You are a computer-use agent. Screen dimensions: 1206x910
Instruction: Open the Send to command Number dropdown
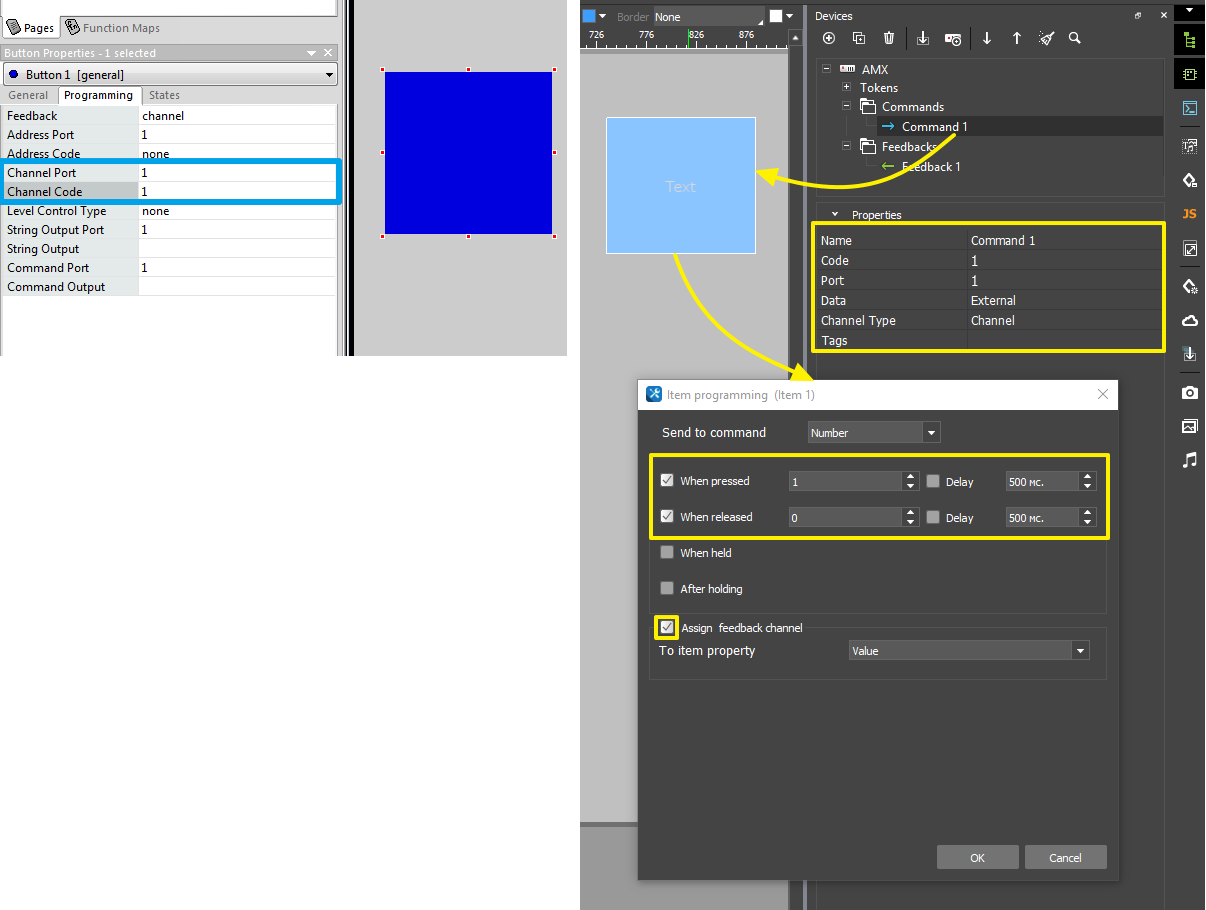874,433
